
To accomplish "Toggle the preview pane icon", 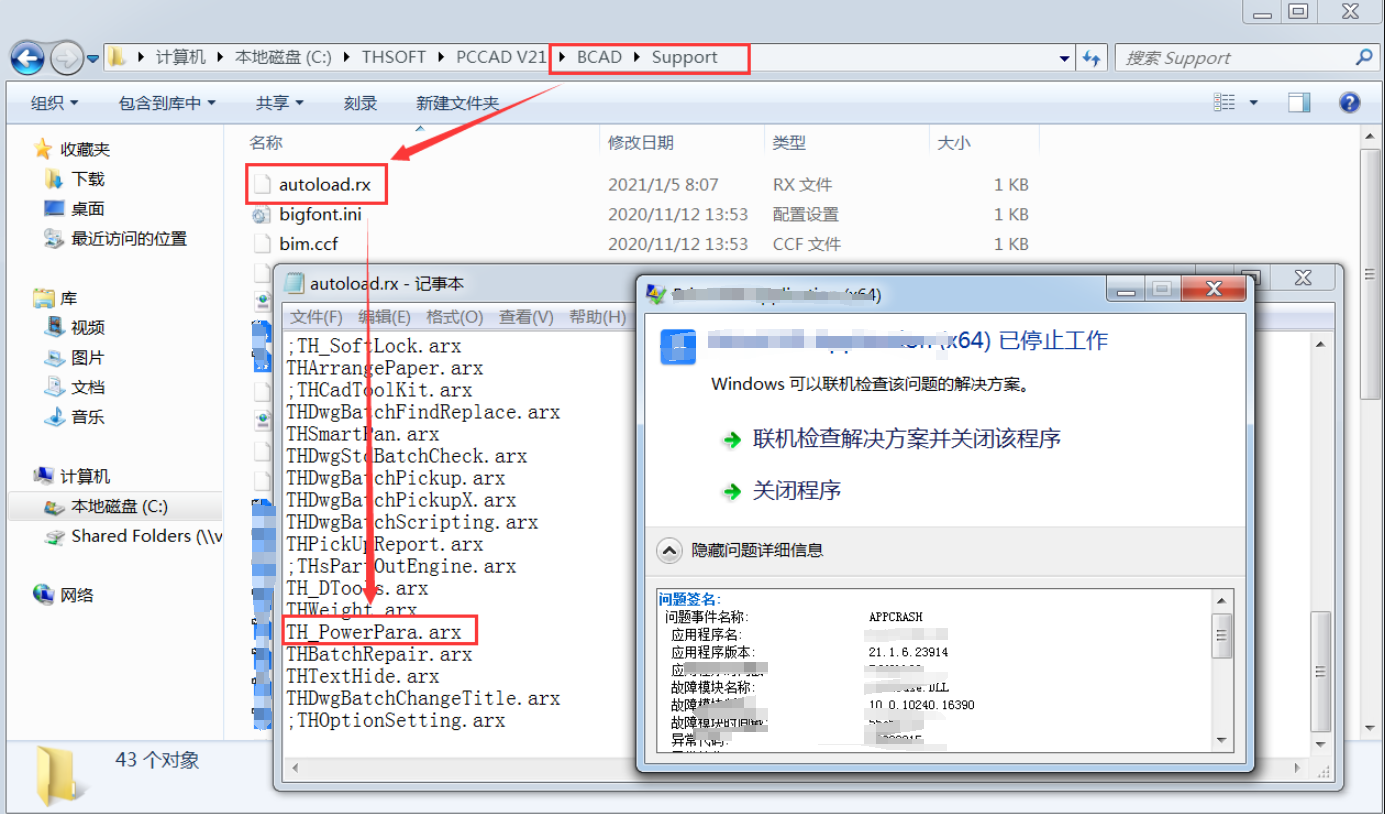I will coord(1299,103).
